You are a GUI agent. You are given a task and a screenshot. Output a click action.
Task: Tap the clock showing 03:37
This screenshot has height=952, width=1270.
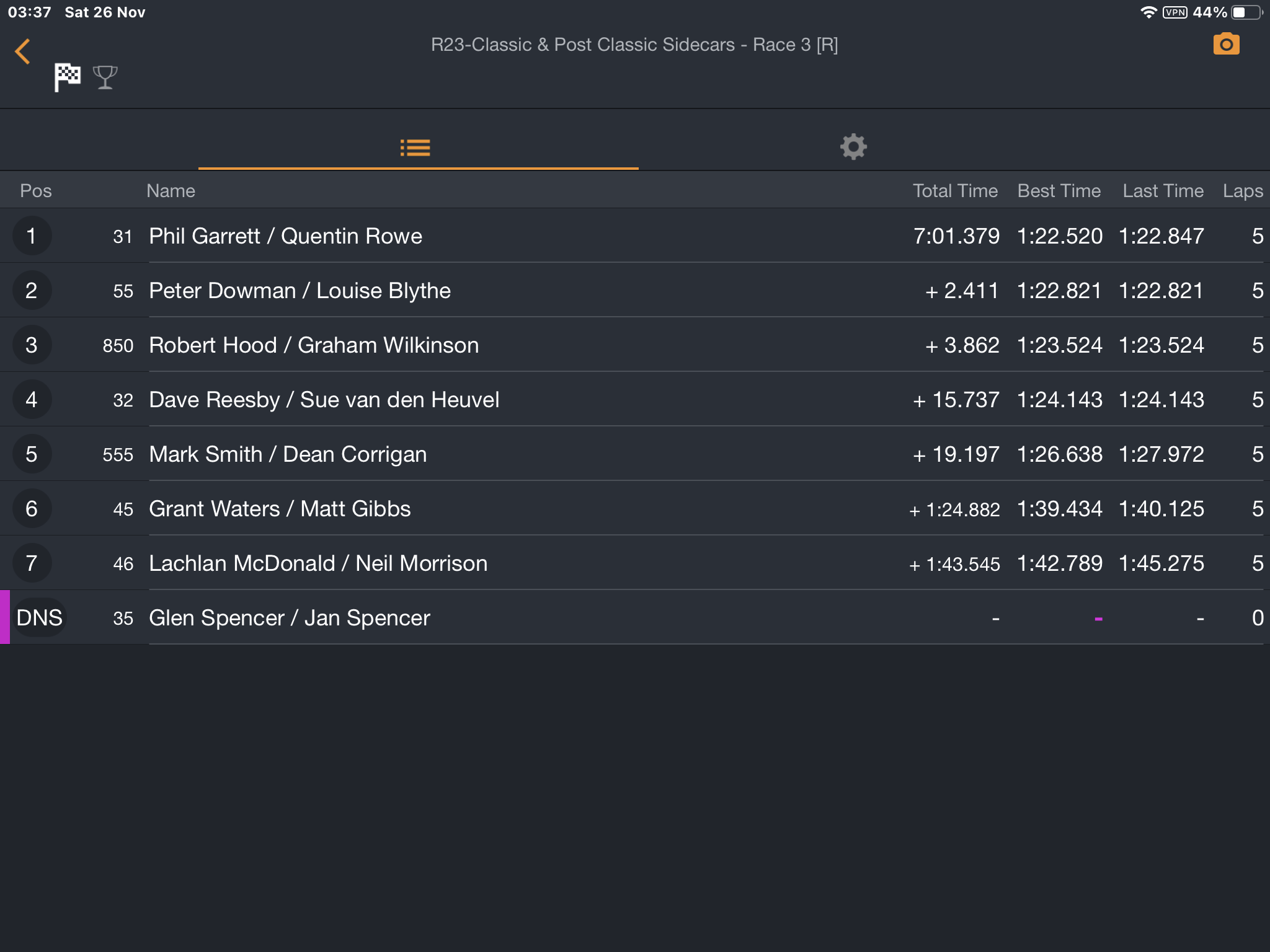(x=29, y=12)
